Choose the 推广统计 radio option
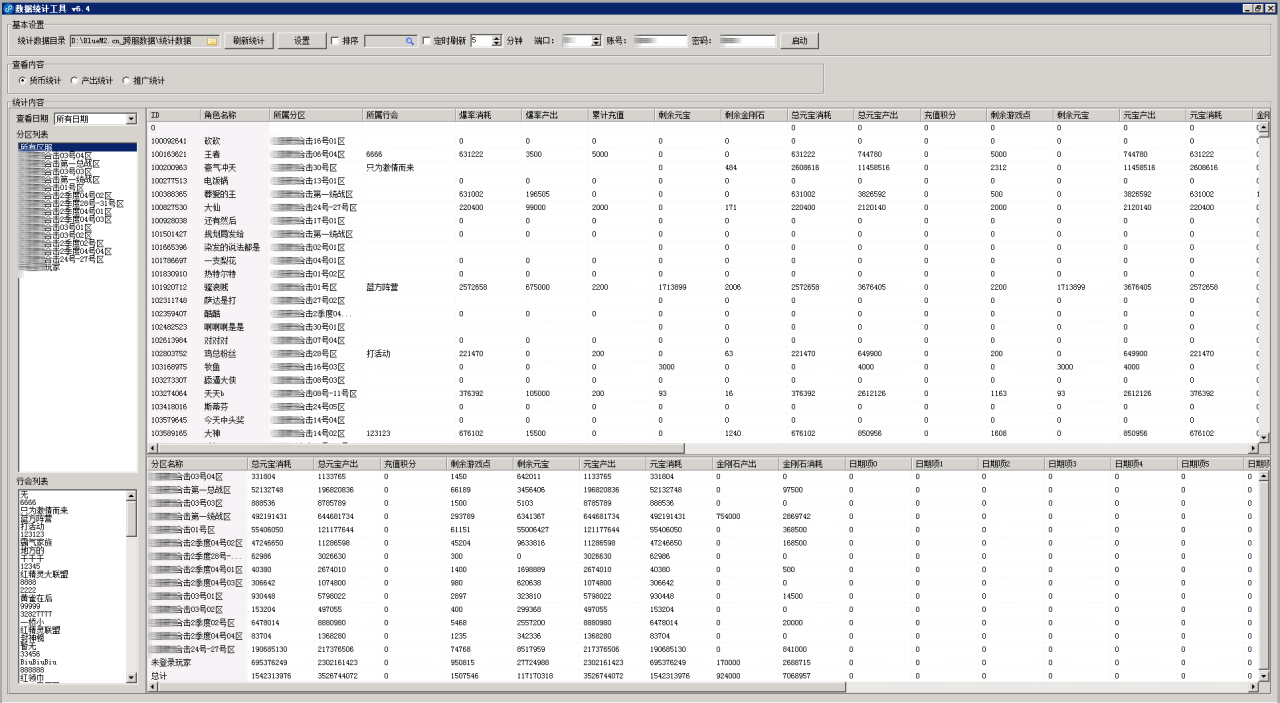This screenshot has height=703, width=1280. coord(126,80)
